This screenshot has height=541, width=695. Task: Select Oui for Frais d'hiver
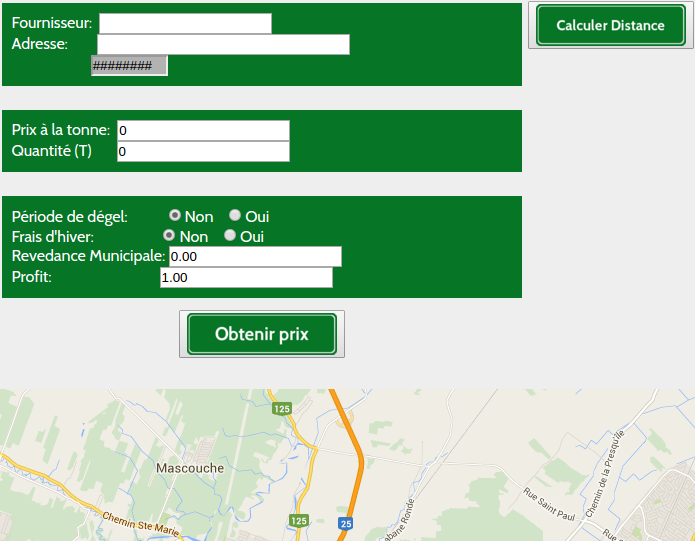(x=230, y=236)
